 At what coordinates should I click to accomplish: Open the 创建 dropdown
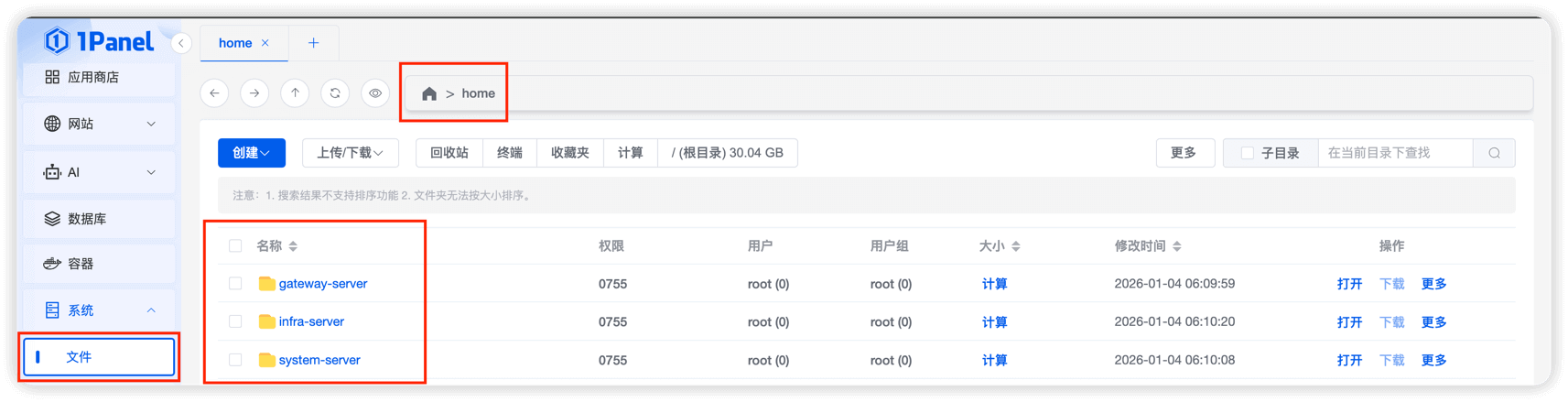pos(251,153)
